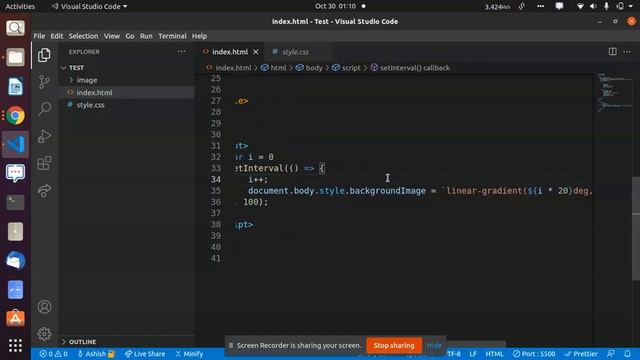Open the clock and calendar in top bar

[x=336, y=6]
